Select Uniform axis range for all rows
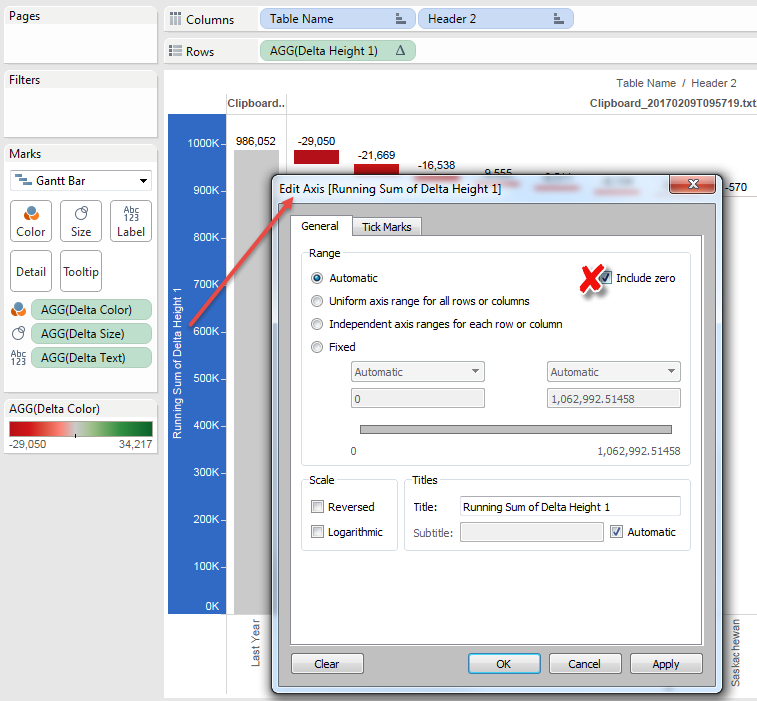Viewport: 757px width, 701px height. 317,301
